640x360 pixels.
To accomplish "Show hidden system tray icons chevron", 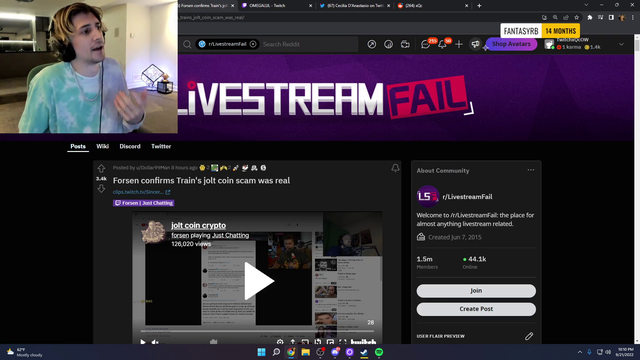I will 580,352.
